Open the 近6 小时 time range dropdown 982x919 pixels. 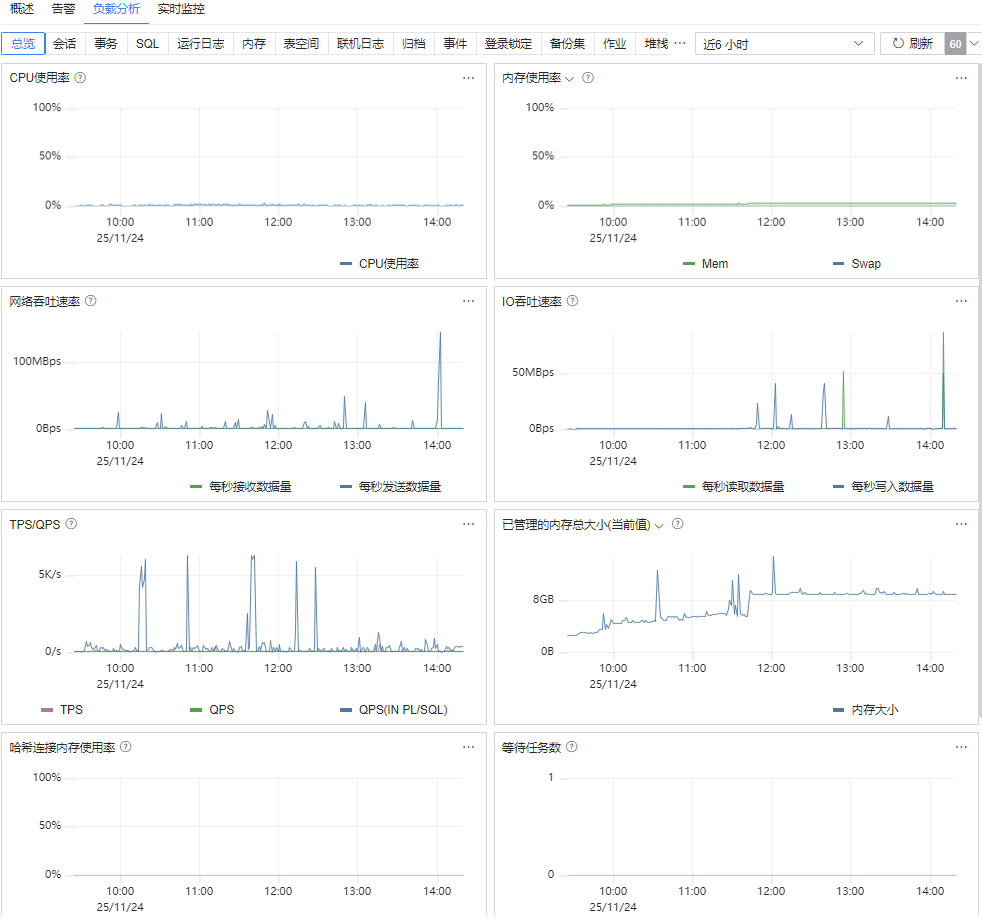point(784,44)
